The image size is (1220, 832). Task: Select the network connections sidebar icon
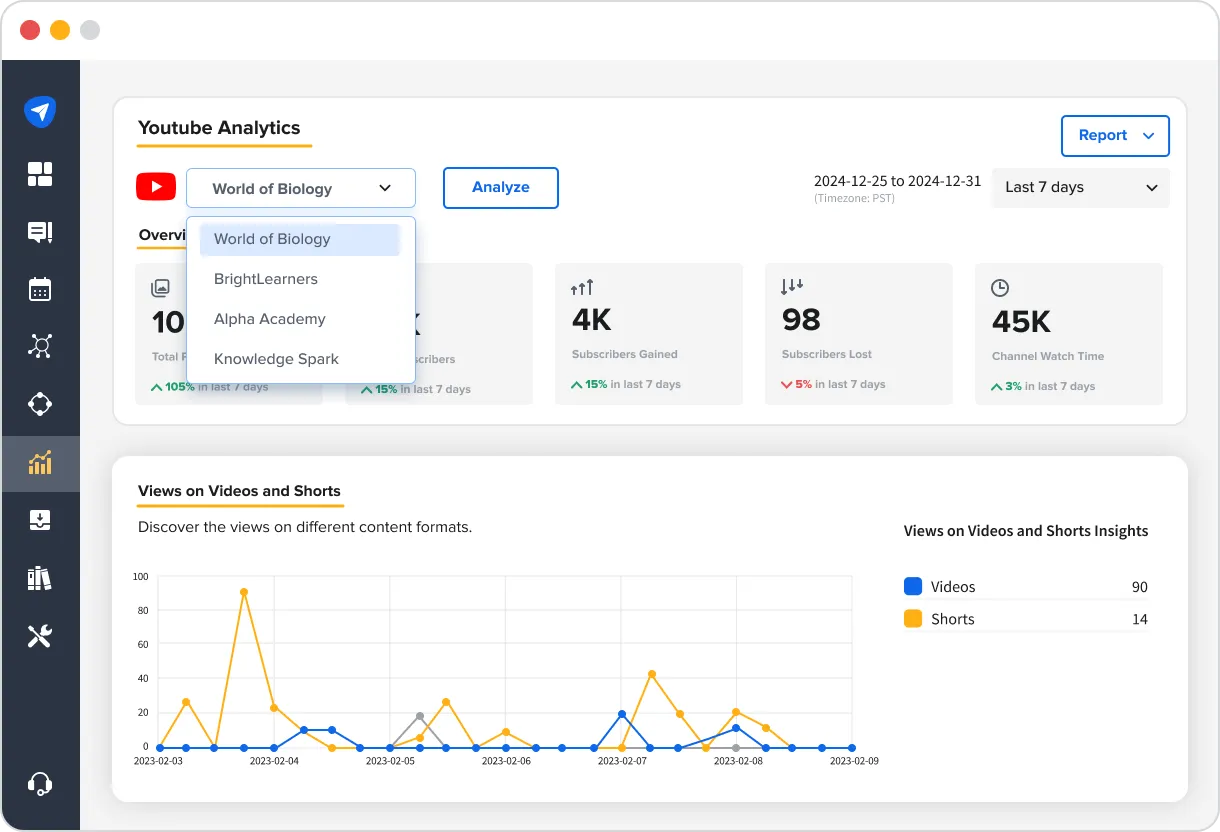coord(41,346)
